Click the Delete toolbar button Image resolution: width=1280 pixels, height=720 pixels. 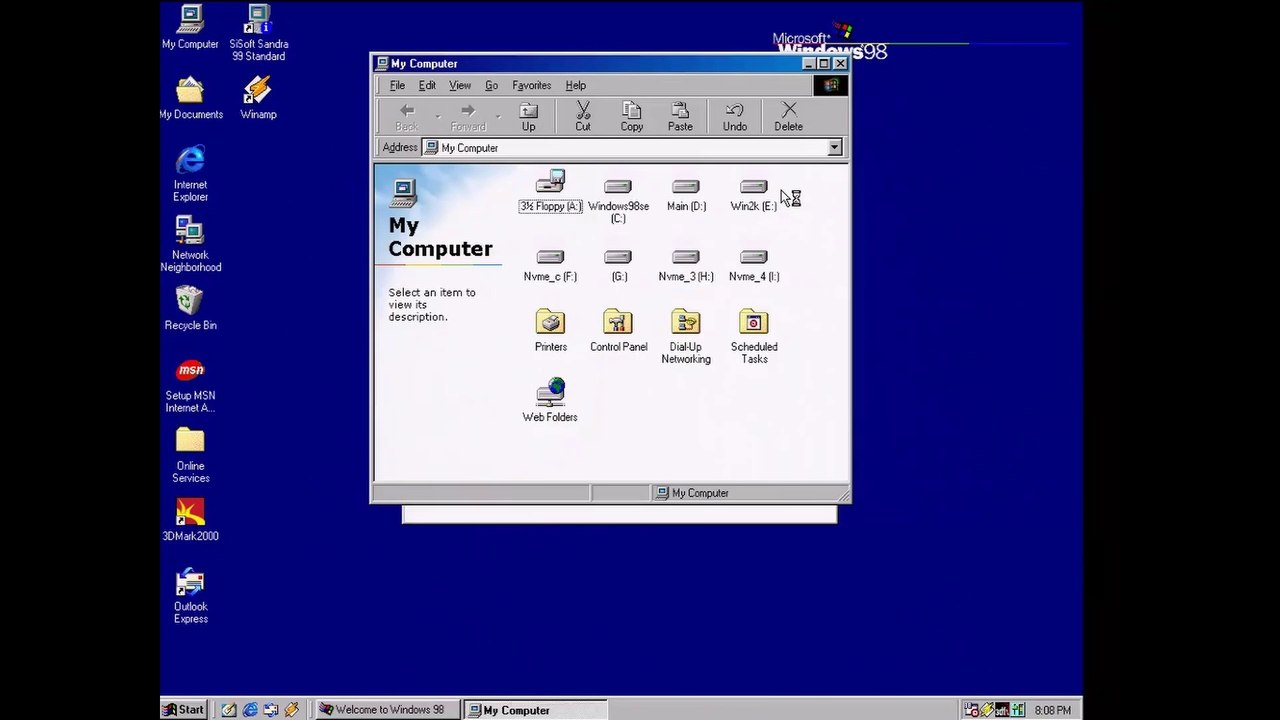tap(788, 116)
